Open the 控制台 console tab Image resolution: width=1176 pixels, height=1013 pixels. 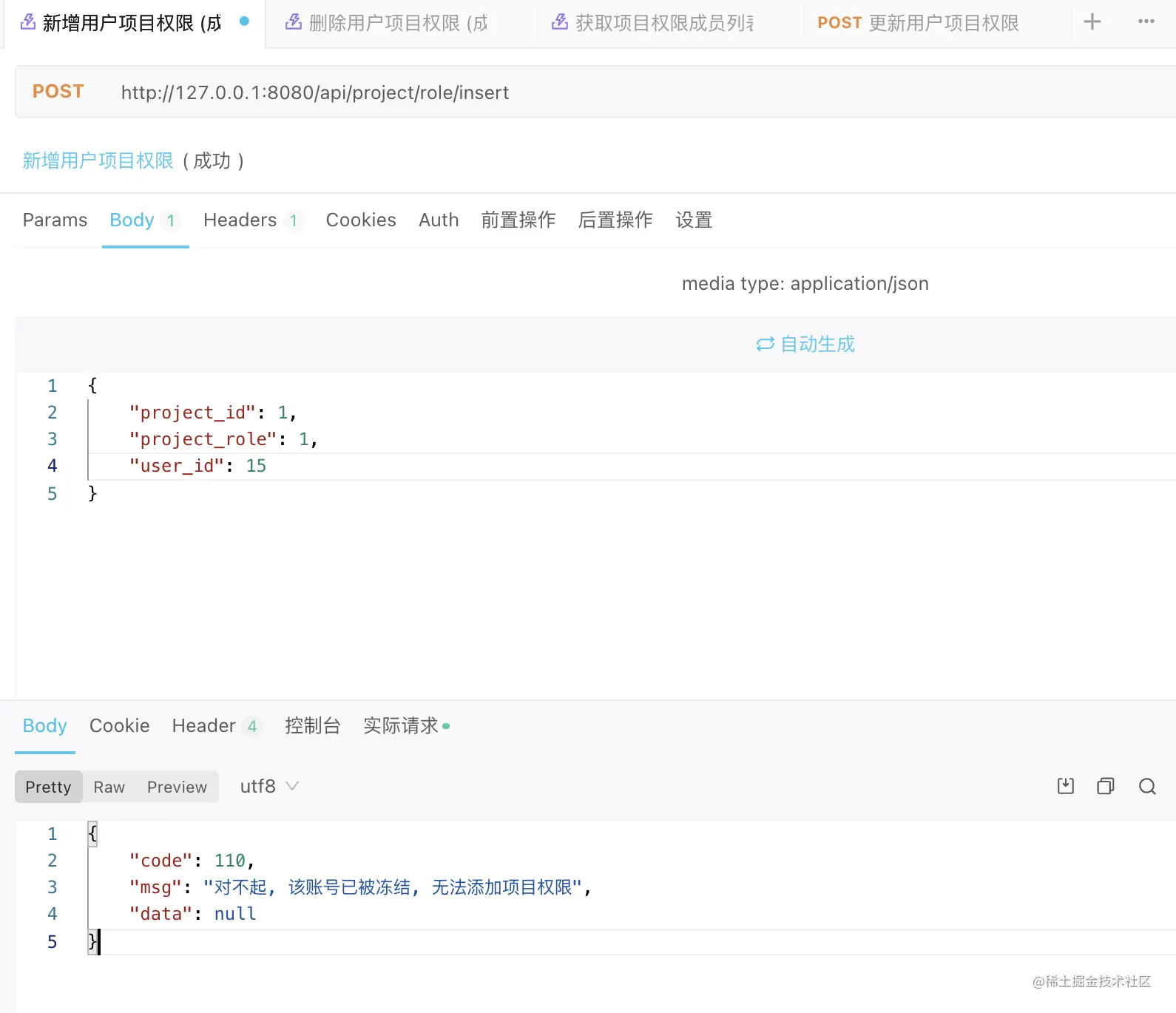(x=312, y=726)
